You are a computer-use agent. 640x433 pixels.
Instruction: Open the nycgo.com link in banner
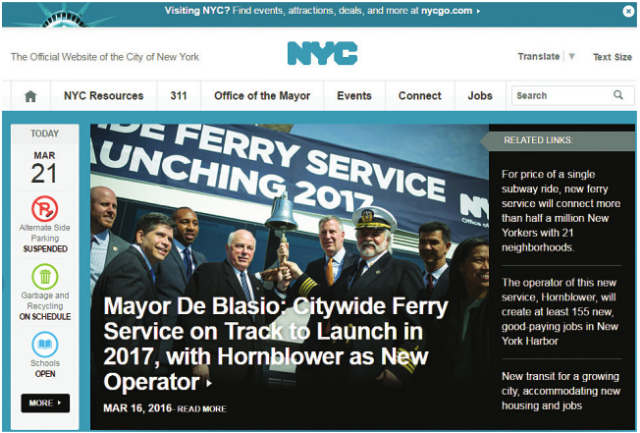pyautogui.click(x=448, y=10)
